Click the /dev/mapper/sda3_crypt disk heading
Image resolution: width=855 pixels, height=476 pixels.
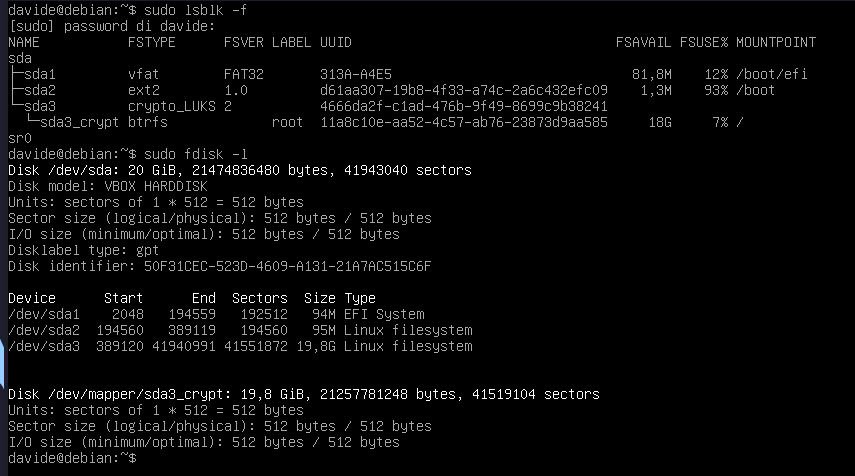pyautogui.click(x=304, y=395)
